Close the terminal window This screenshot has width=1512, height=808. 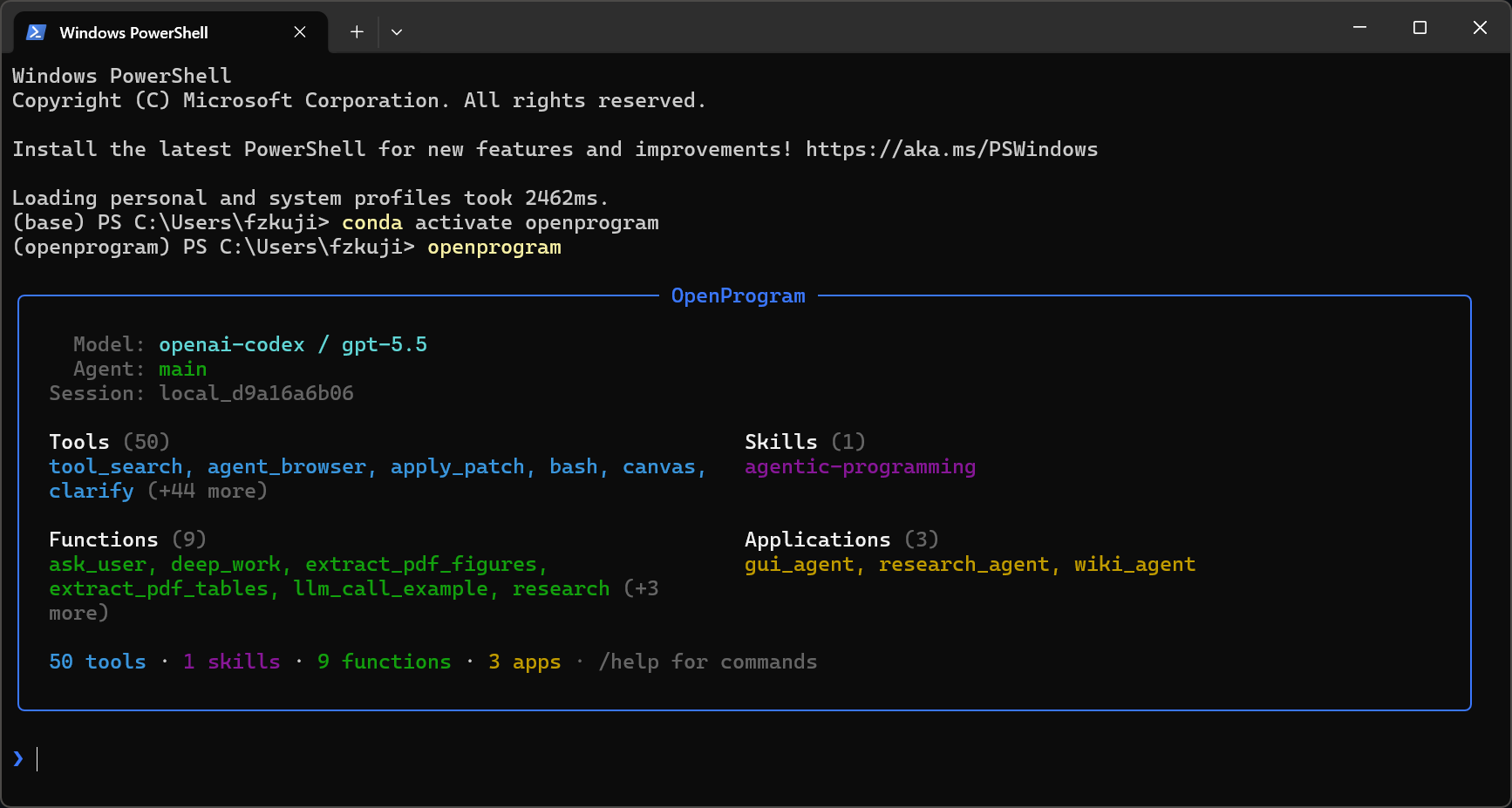tap(1480, 28)
